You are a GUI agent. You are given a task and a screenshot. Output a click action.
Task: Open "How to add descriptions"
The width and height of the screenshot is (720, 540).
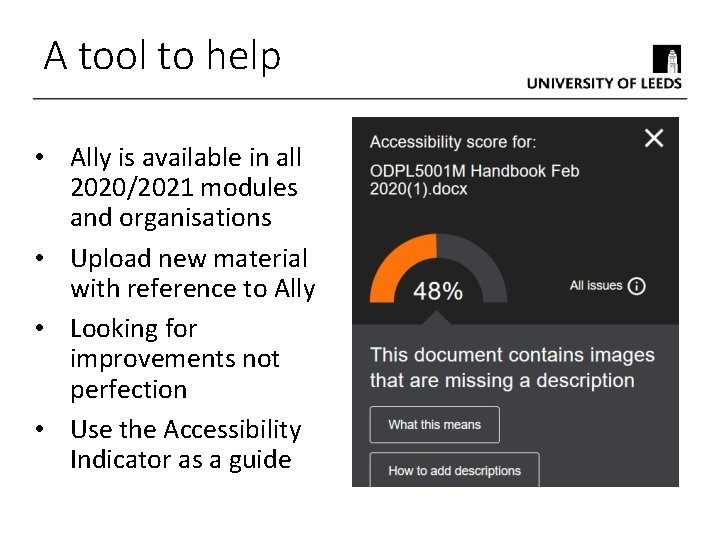point(454,470)
